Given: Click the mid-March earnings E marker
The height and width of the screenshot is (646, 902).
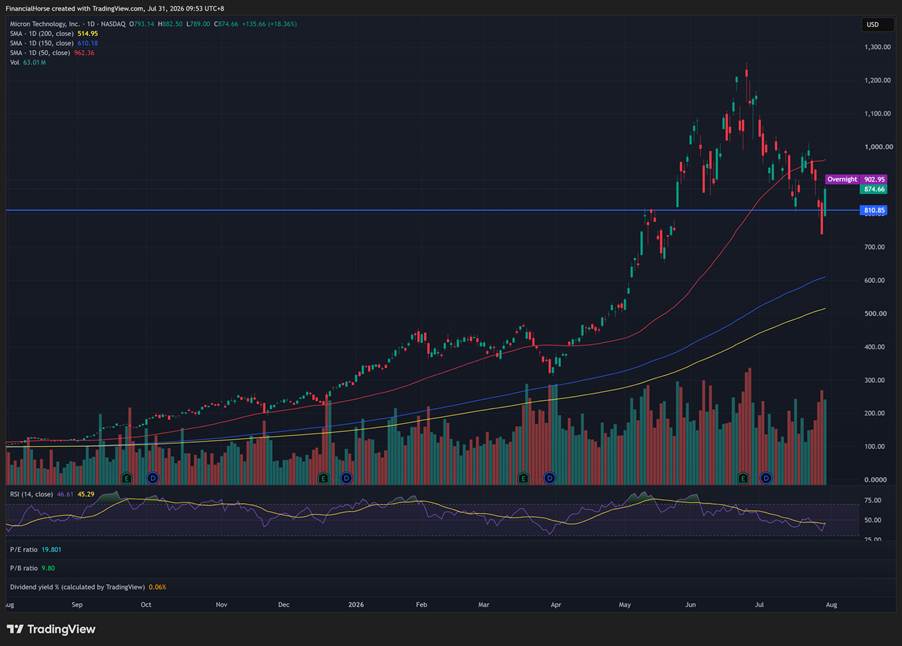Looking at the screenshot, I should (x=523, y=478).
